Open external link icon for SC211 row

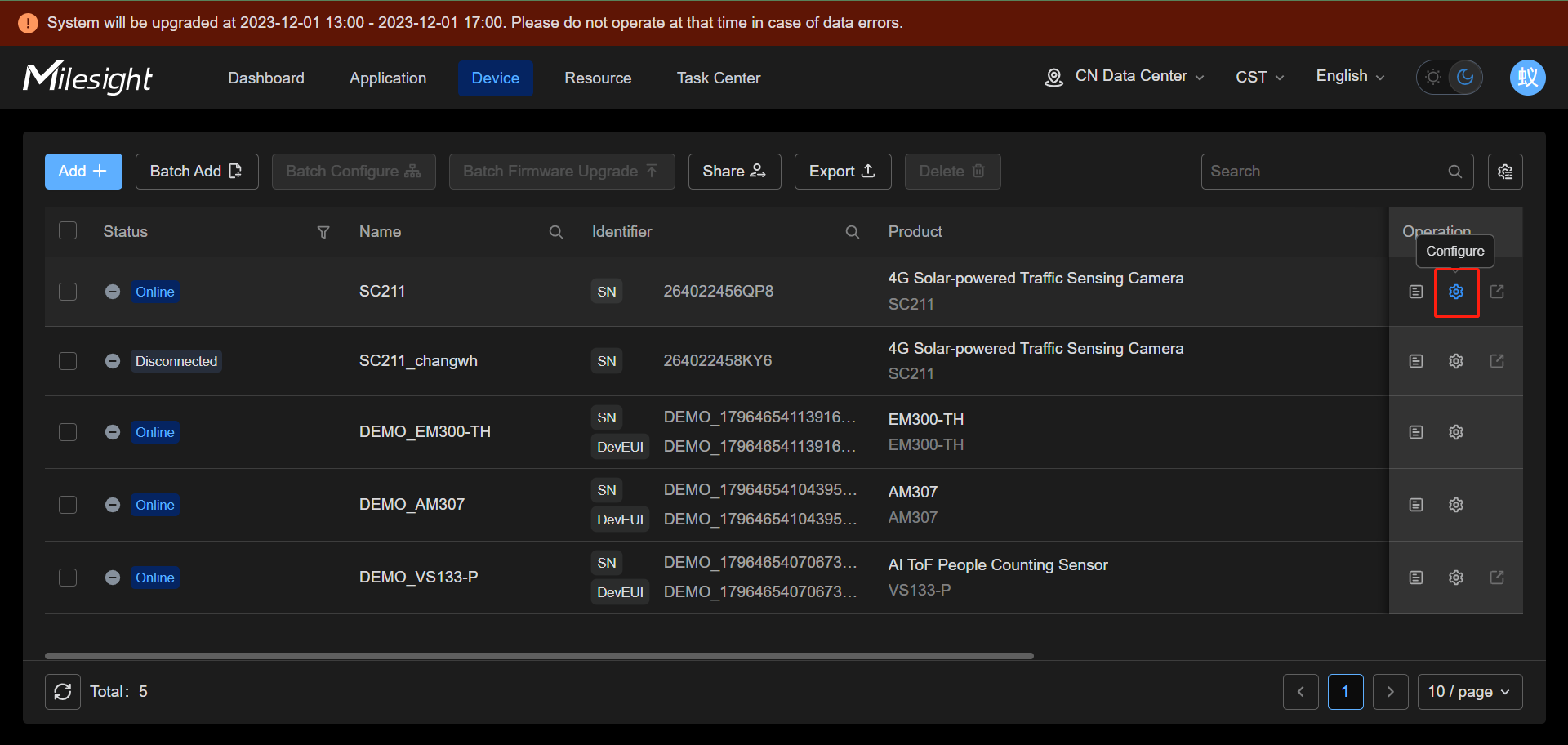[x=1497, y=292]
